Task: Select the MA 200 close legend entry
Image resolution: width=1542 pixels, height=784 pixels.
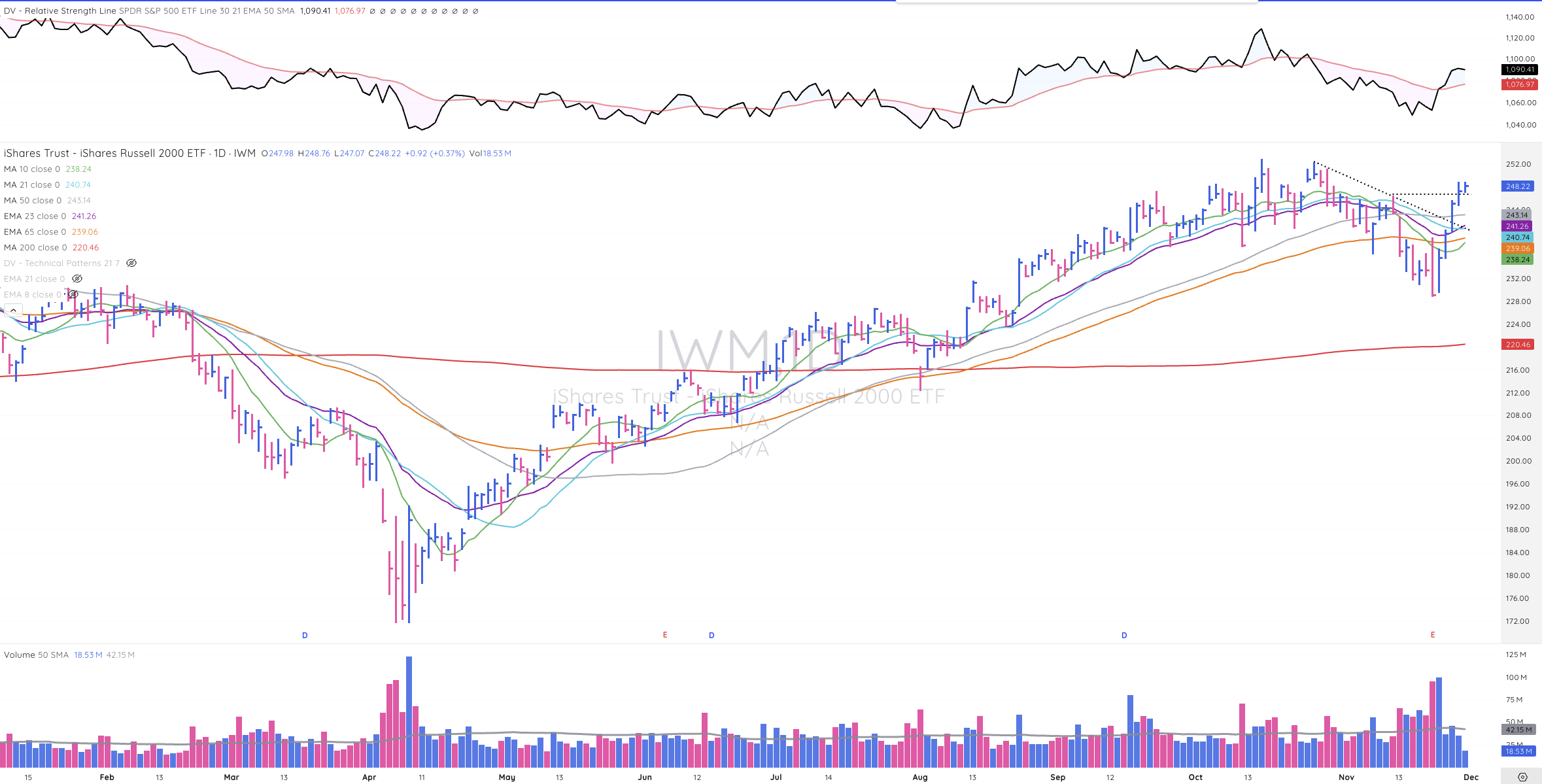Action: [35, 248]
